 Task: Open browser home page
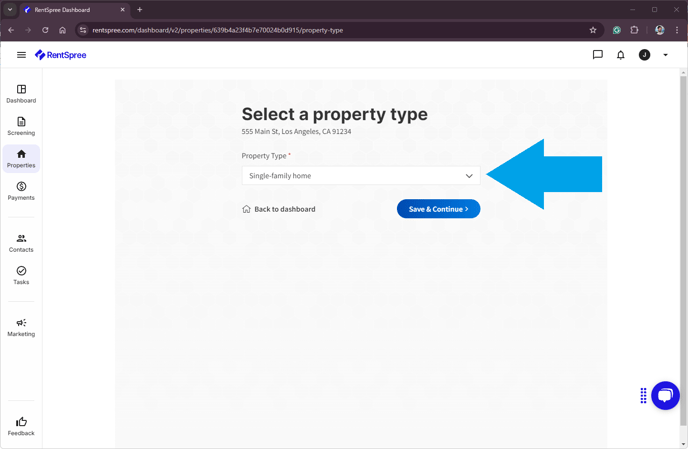(x=62, y=30)
